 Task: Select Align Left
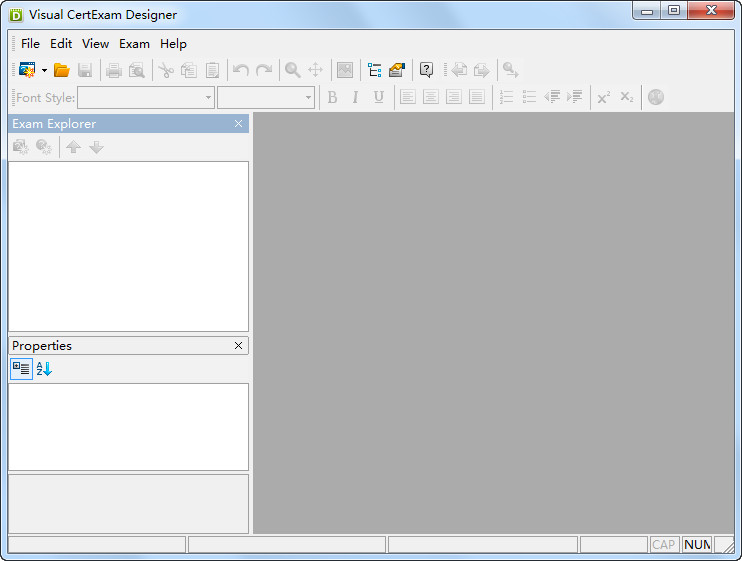pos(407,97)
